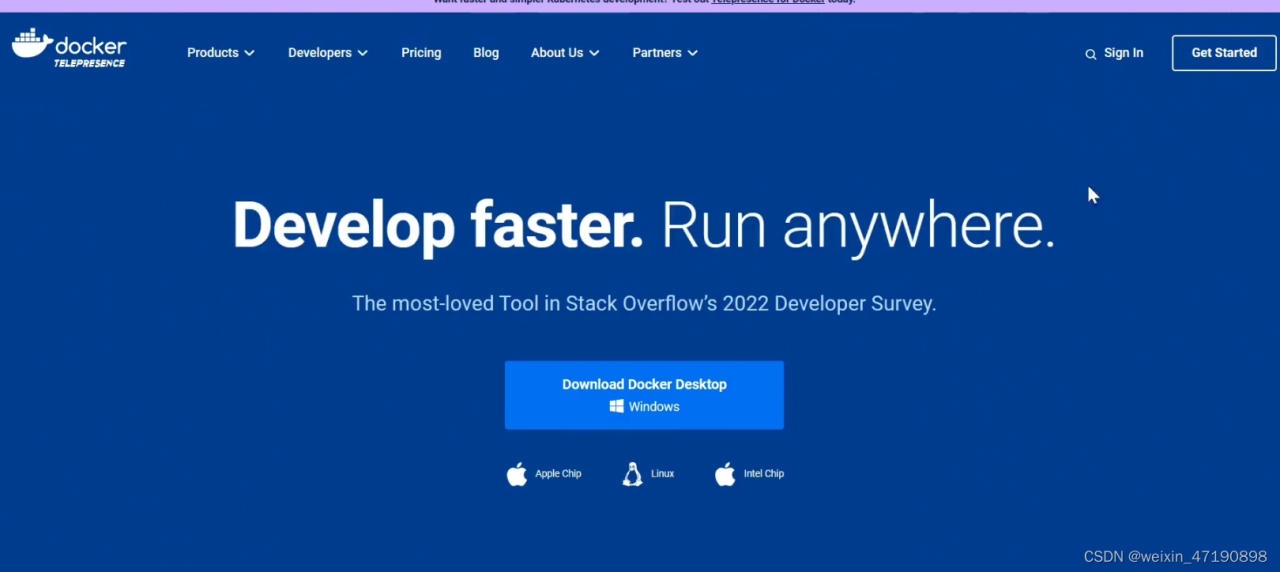Screen dimensions: 1280x572
Task: Click the Windows logo in download button
Action: (617, 407)
